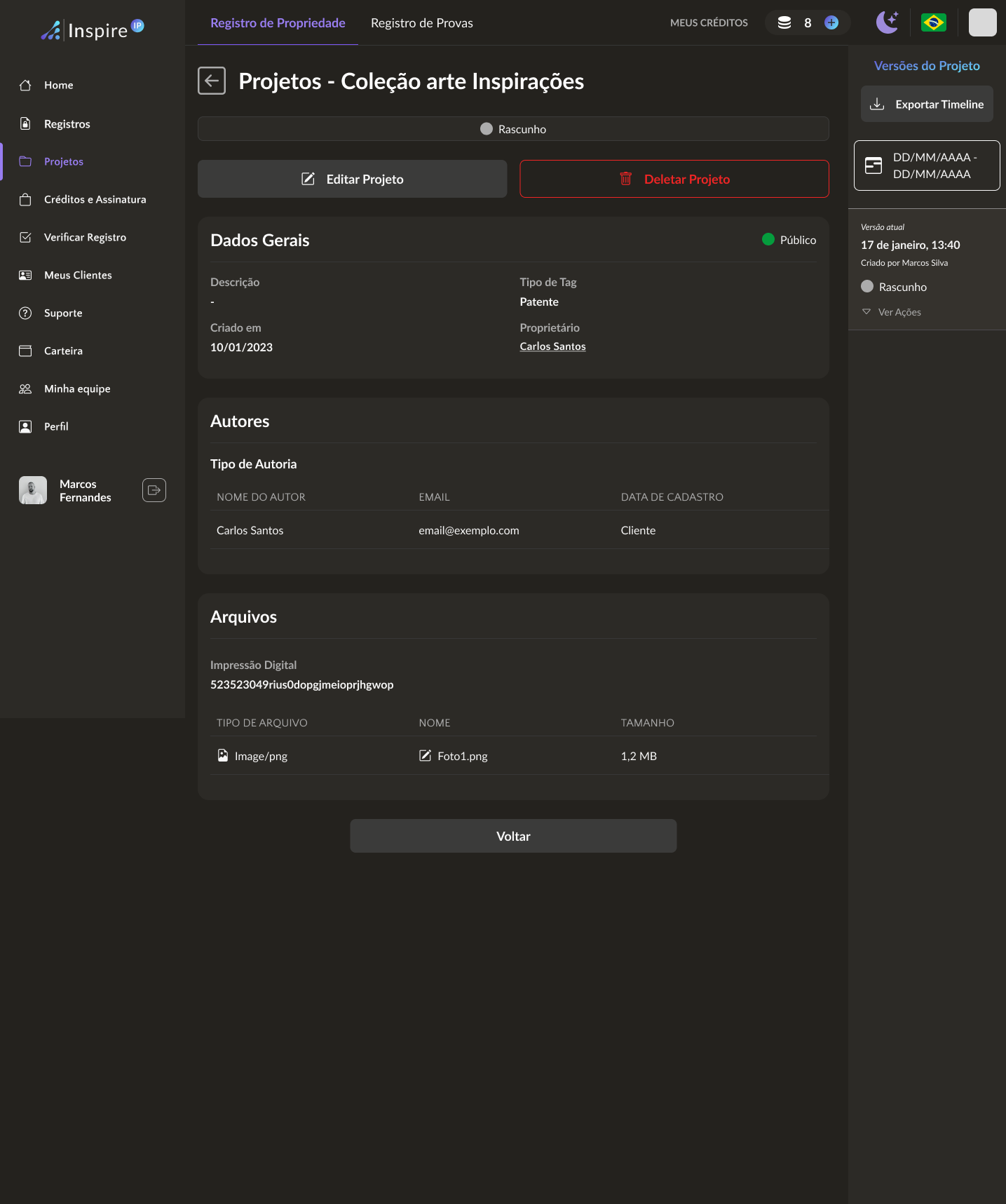Switch to Registro de Provas tab
Viewport: 1006px width, 1204px height.
coord(421,23)
